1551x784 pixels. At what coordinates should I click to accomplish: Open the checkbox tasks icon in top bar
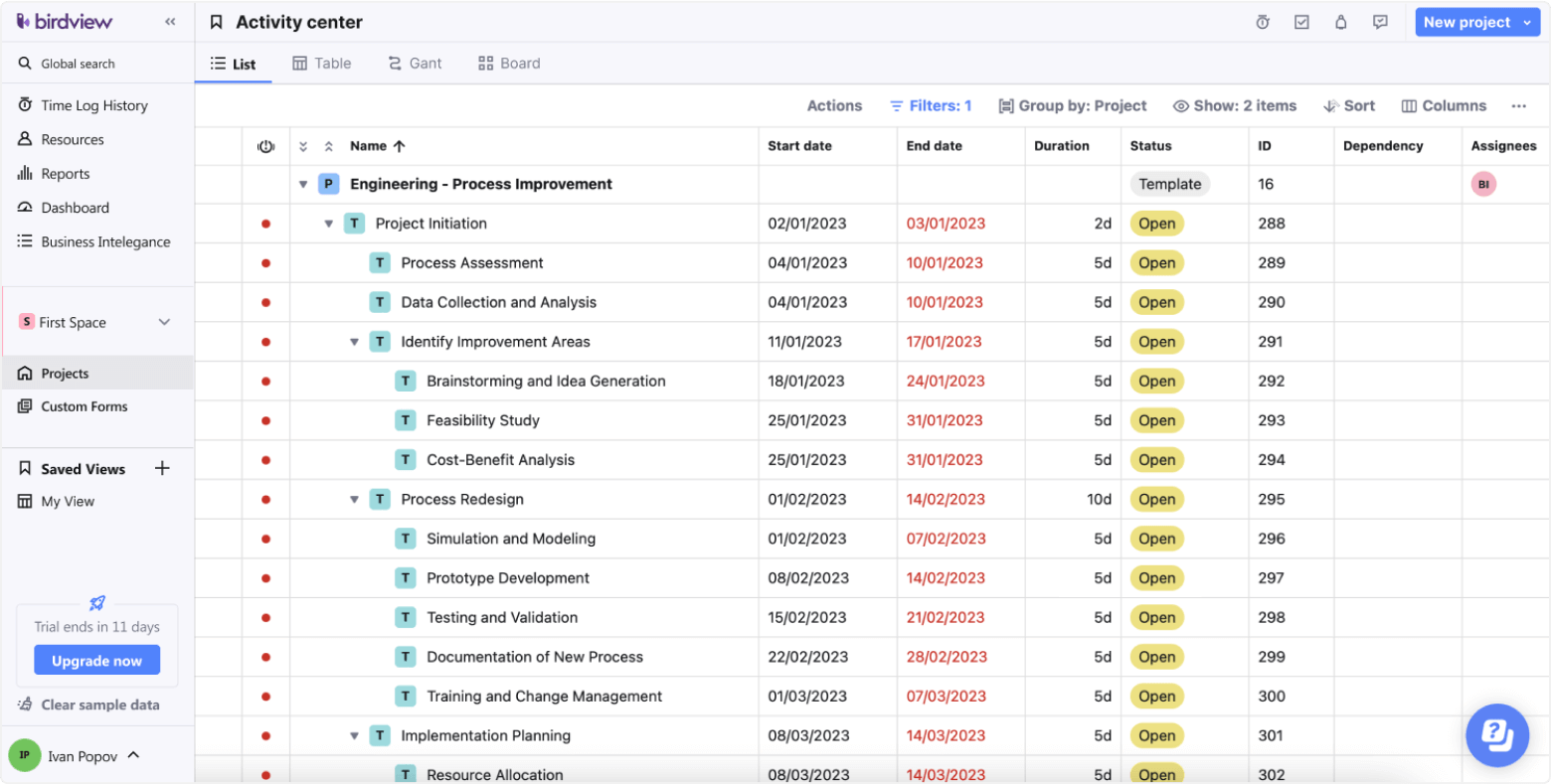[x=1301, y=22]
